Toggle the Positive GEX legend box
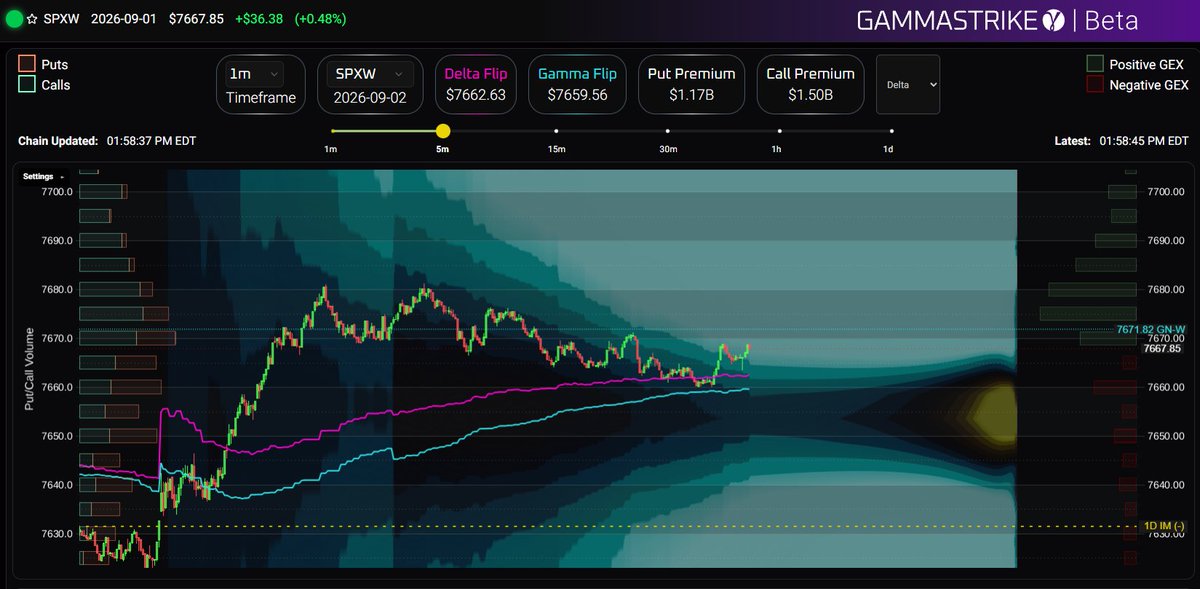The height and width of the screenshot is (589, 1200). [1095, 64]
